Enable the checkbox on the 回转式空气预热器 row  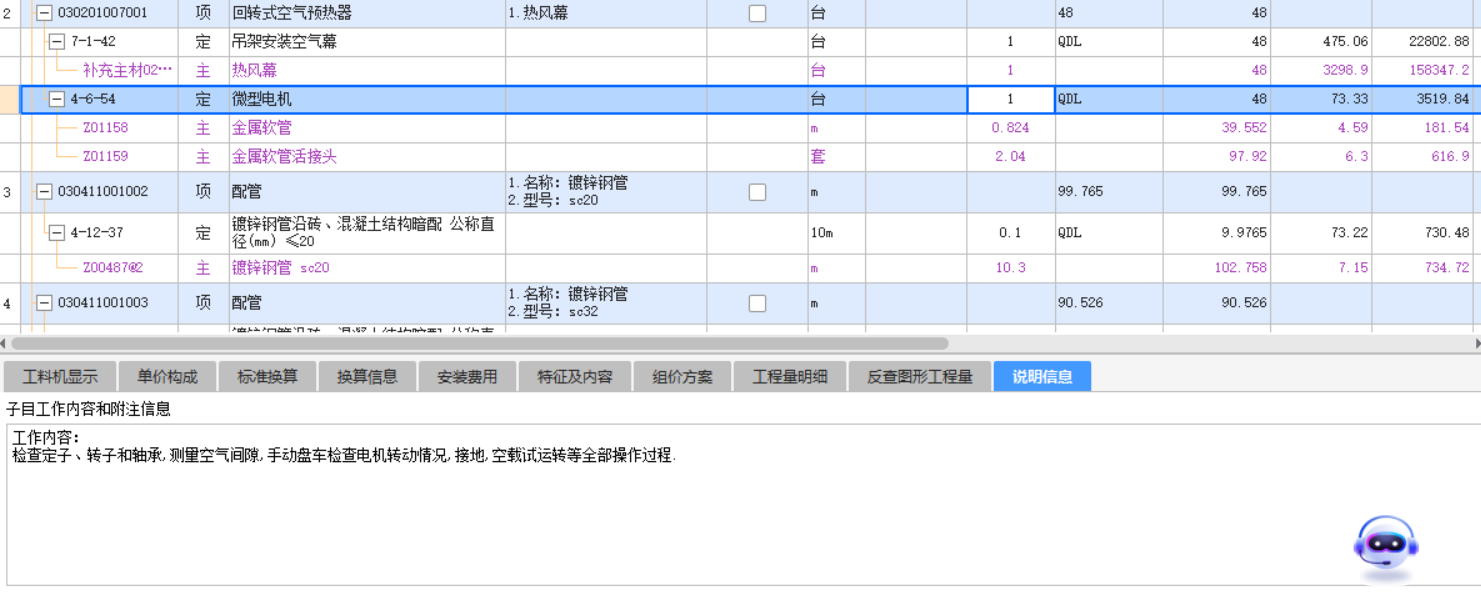[x=757, y=13]
